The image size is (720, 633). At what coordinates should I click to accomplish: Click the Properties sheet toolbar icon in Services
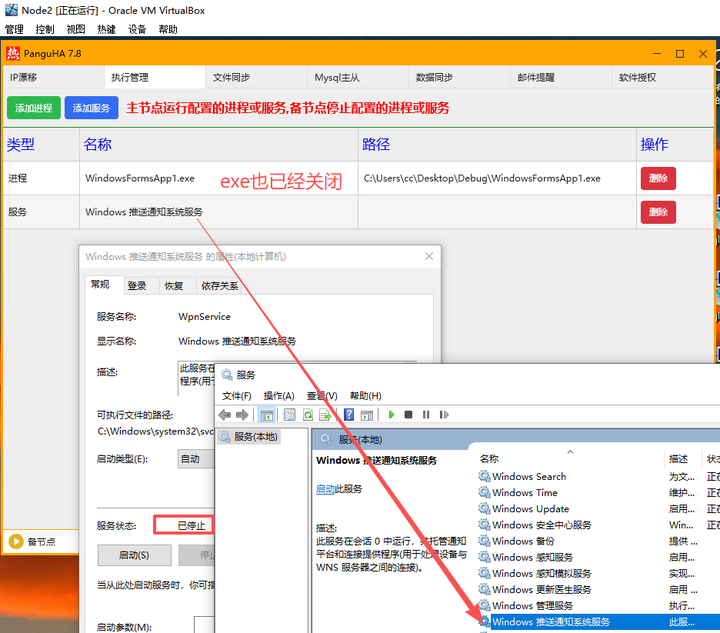point(290,415)
